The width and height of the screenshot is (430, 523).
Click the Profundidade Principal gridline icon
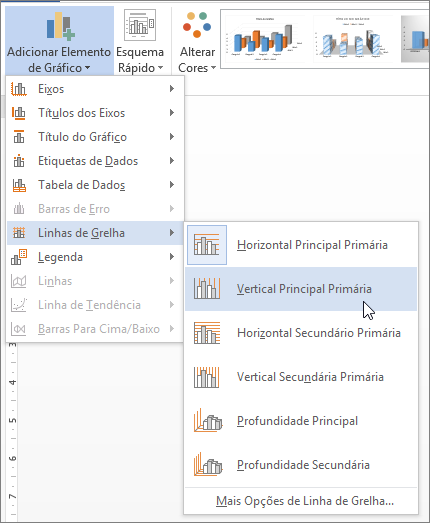click(x=207, y=421)
